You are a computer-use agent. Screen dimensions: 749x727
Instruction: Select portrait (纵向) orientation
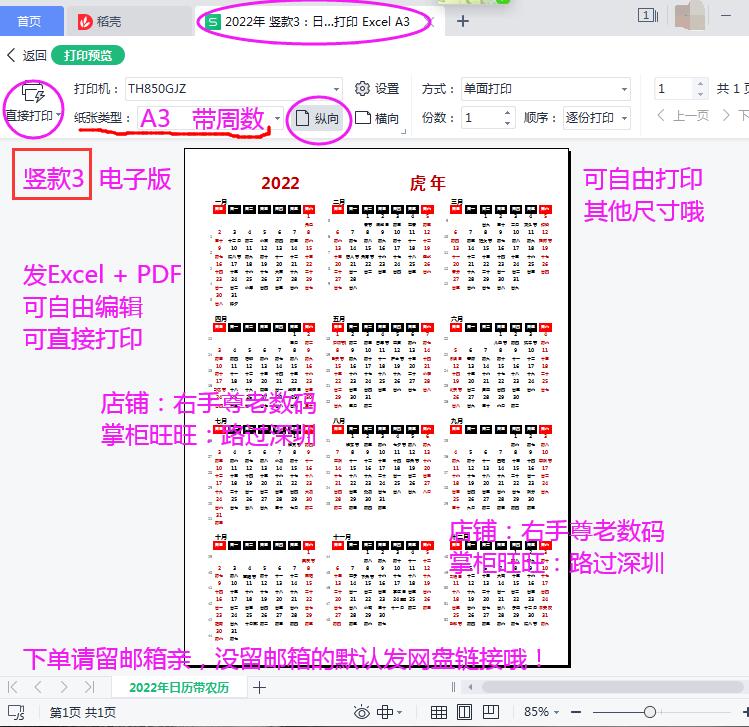click(317, 118)
